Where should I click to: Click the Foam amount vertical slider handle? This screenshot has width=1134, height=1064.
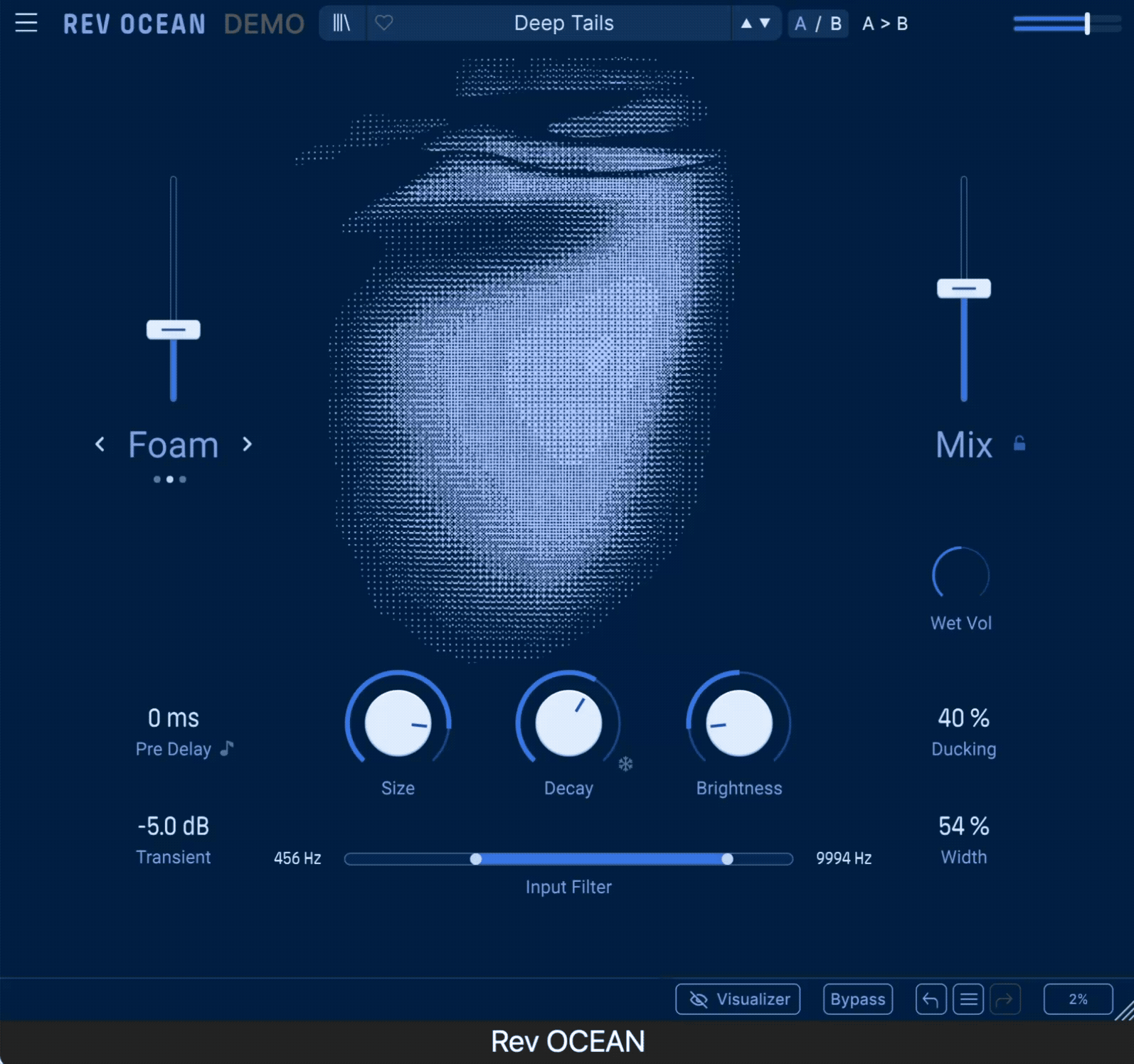(x=174, y=330)
